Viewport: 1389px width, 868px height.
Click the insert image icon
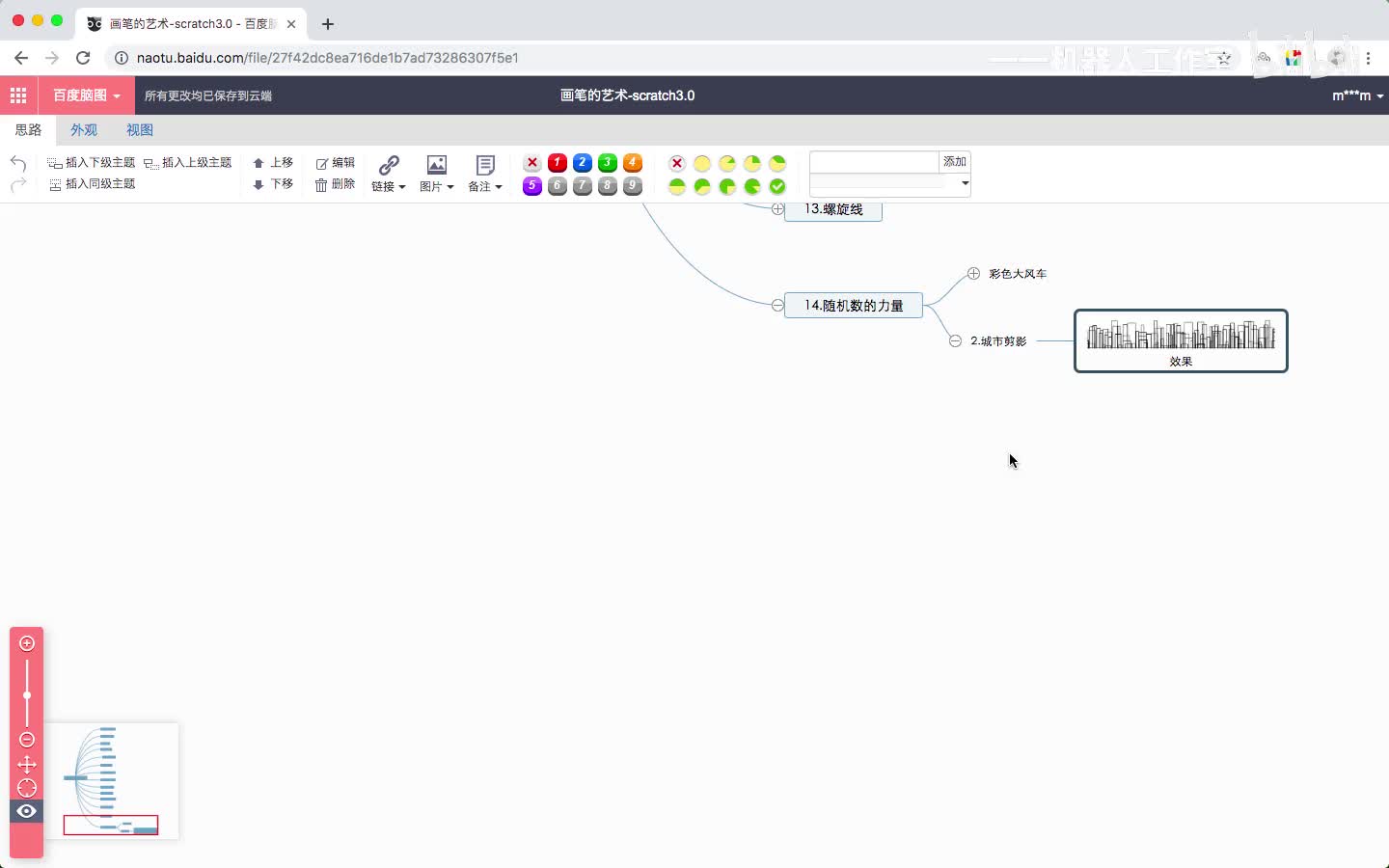click(x=437, y=165)
